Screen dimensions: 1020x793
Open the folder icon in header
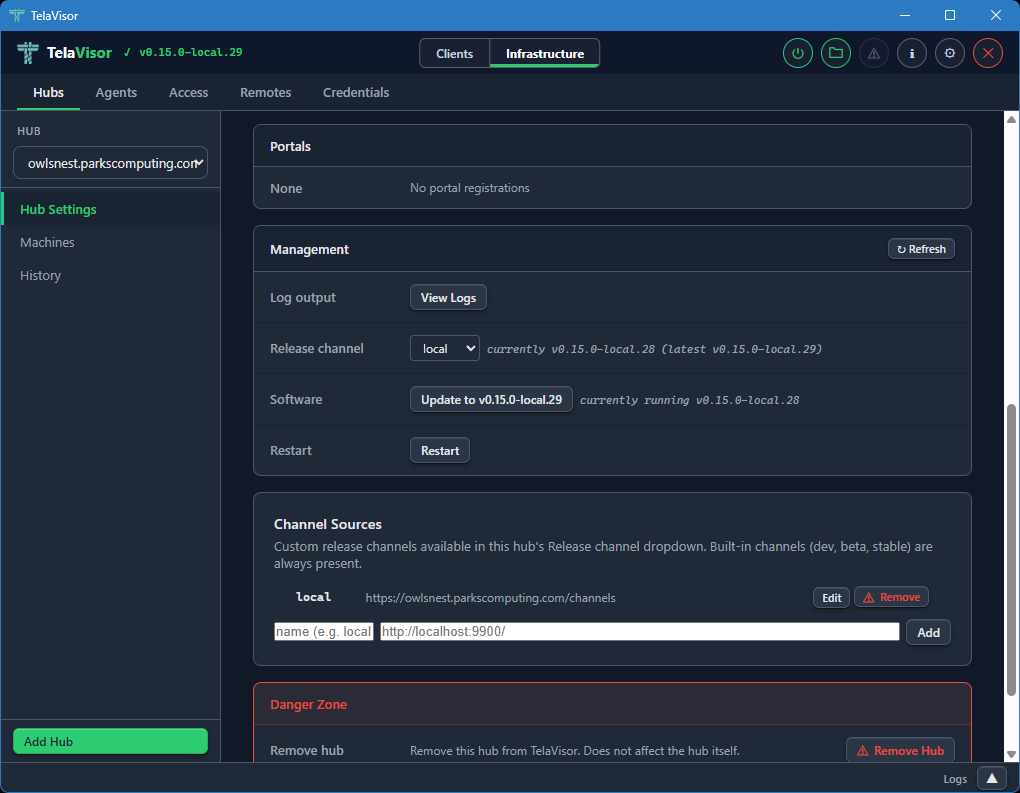click(x=836, y=53)
